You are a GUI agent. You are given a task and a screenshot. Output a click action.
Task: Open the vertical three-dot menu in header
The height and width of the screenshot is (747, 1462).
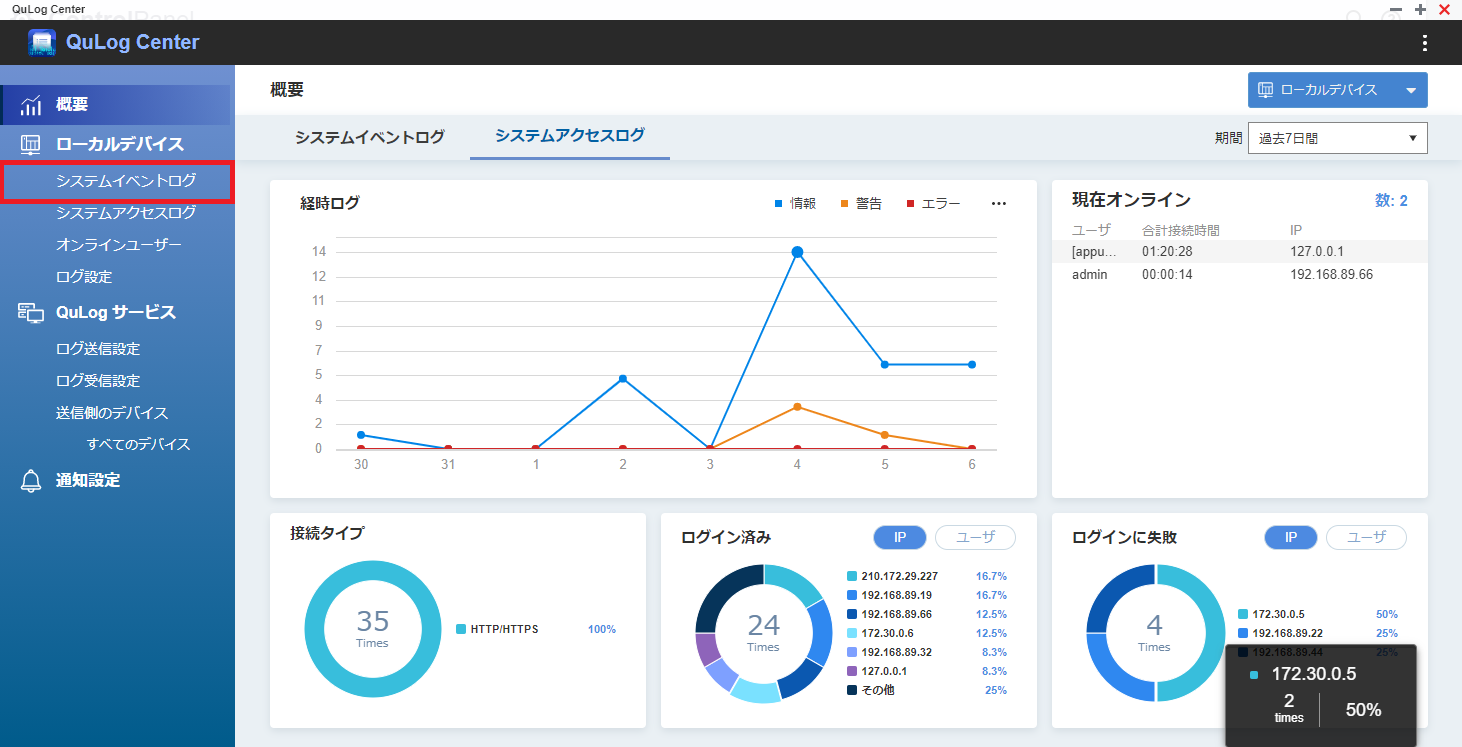(x=1425, y=43)
